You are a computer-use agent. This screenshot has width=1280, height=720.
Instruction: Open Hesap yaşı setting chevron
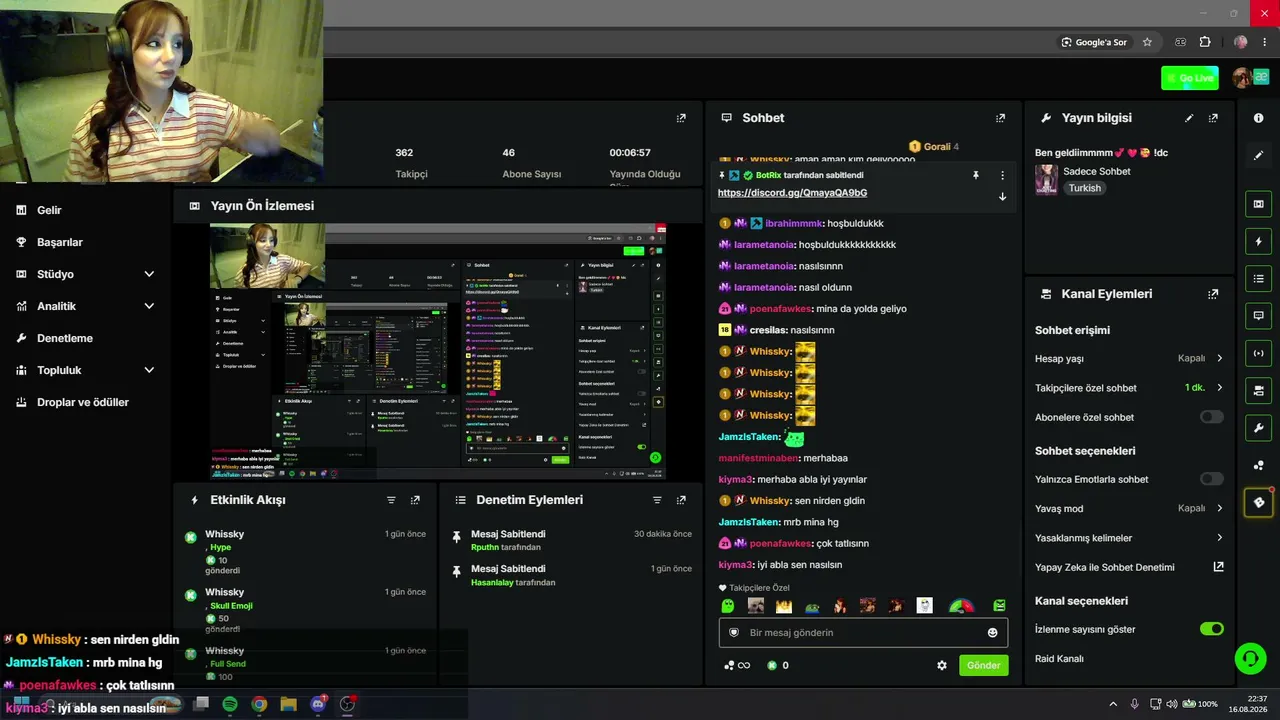point(1219,358)
